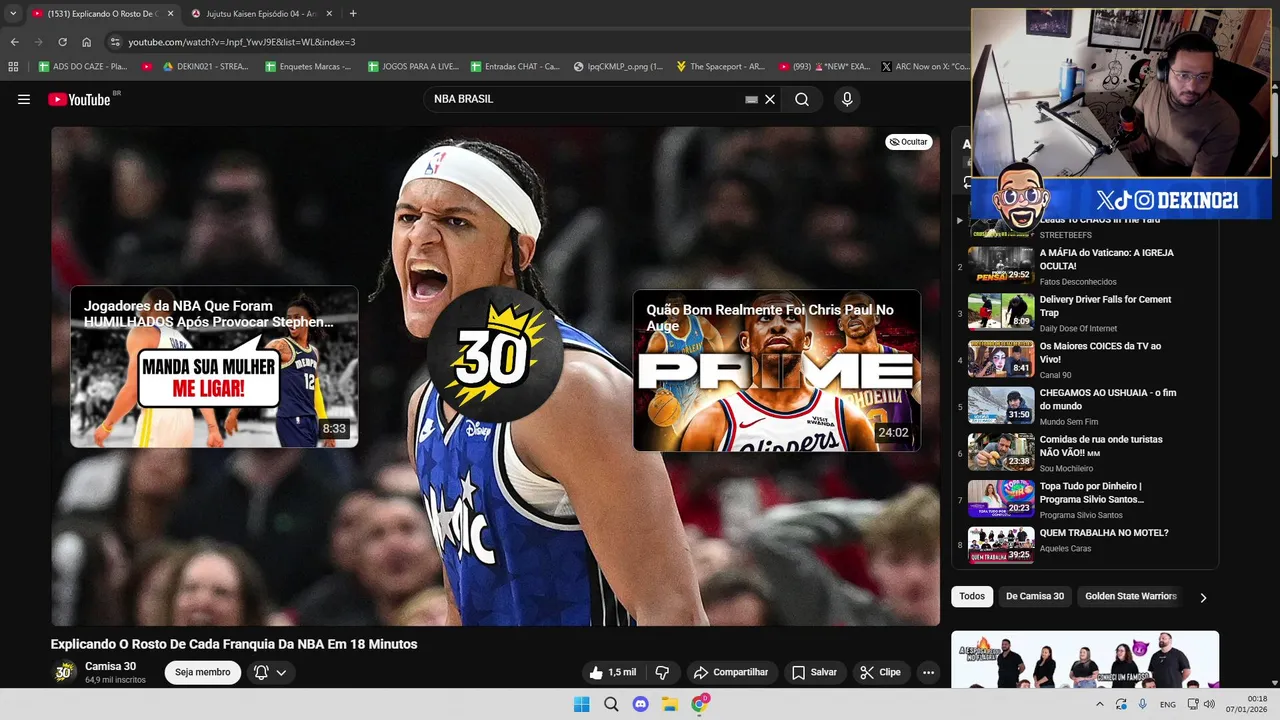Go to the YouTube home logo
The width and height of the screenshot is (1280, 720).
click(79, 99)
